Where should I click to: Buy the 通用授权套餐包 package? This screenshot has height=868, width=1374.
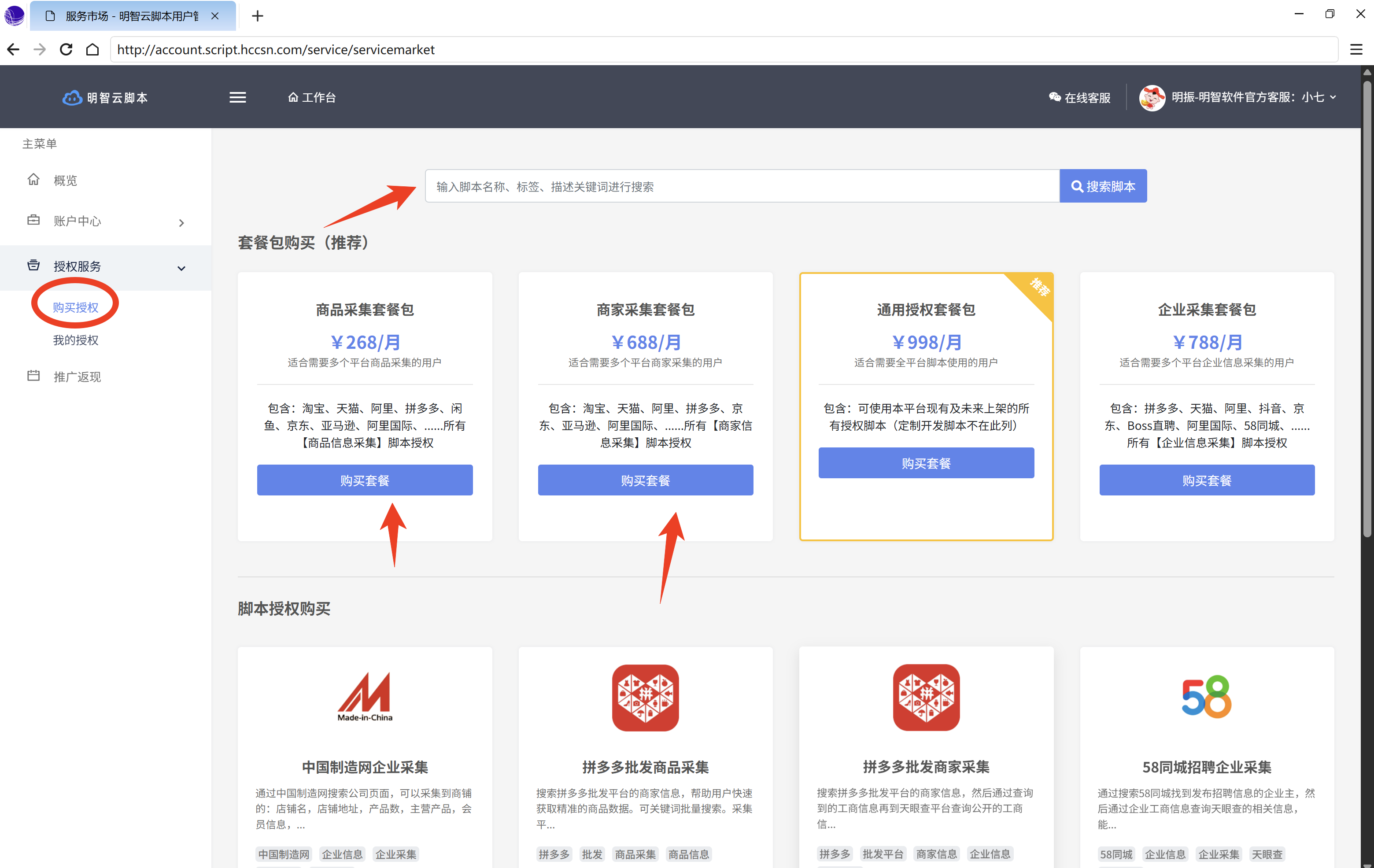(926, 463)
